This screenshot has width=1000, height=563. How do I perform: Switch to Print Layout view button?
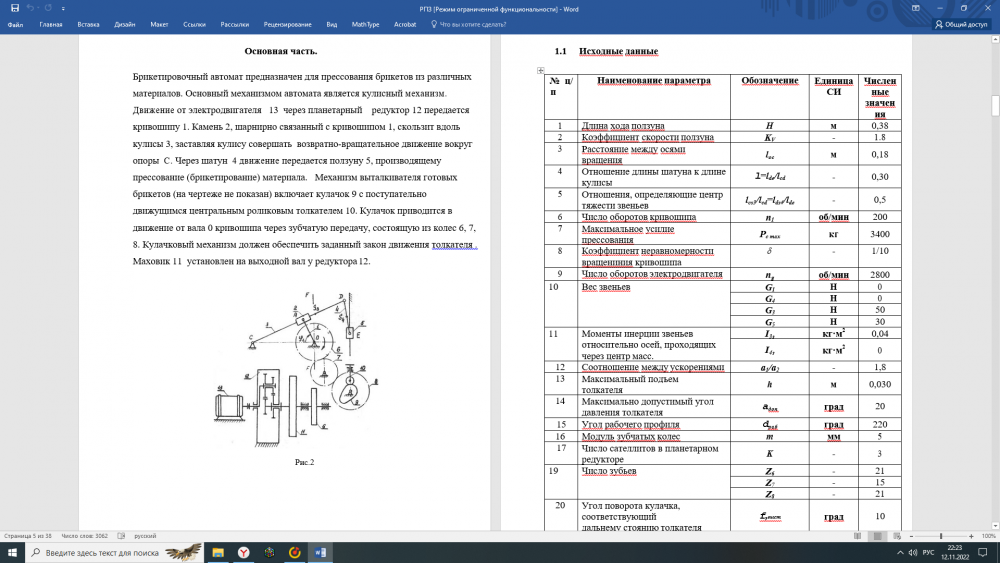877,536
